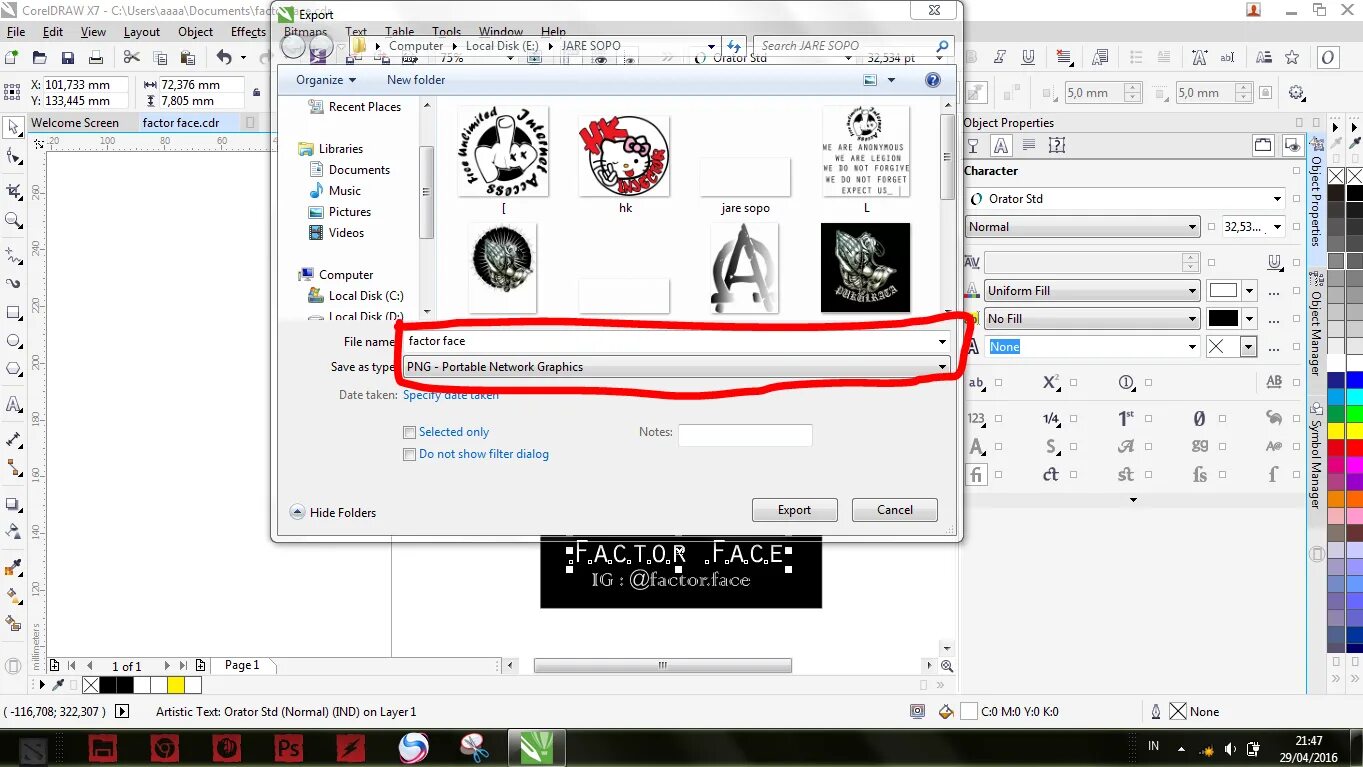This screenshot has width=1363, height=767.
Task: Select the Polygon tool in toolbox
Action: tap(13, 369)
